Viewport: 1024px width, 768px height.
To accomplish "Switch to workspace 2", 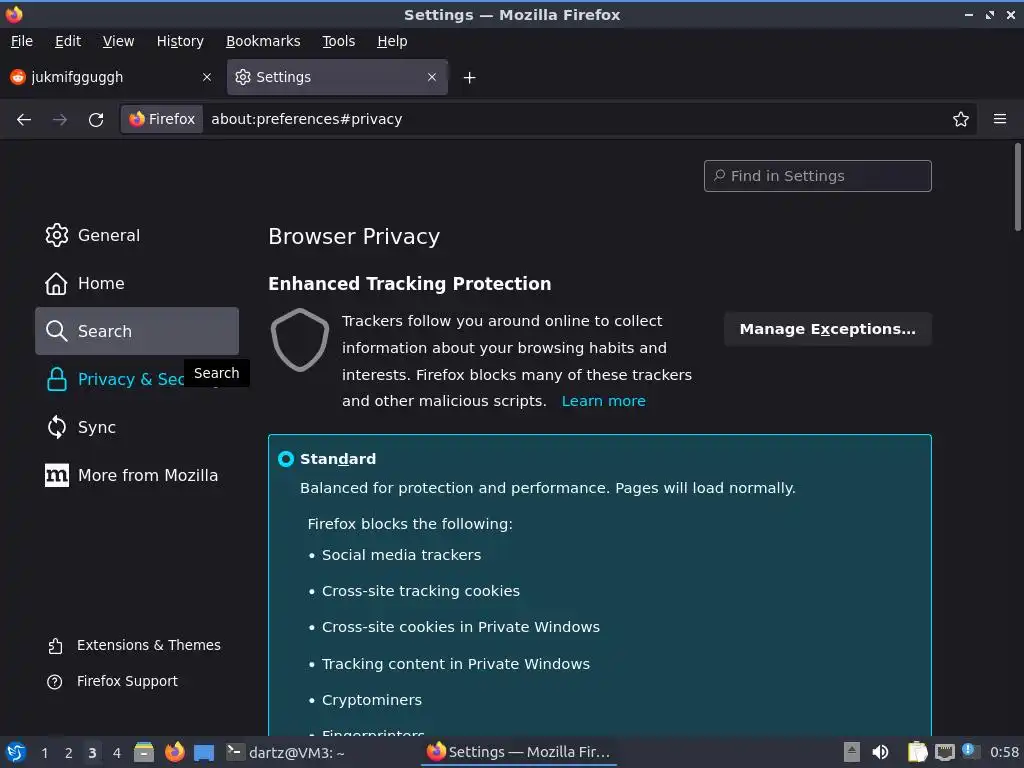I will 68,753.
